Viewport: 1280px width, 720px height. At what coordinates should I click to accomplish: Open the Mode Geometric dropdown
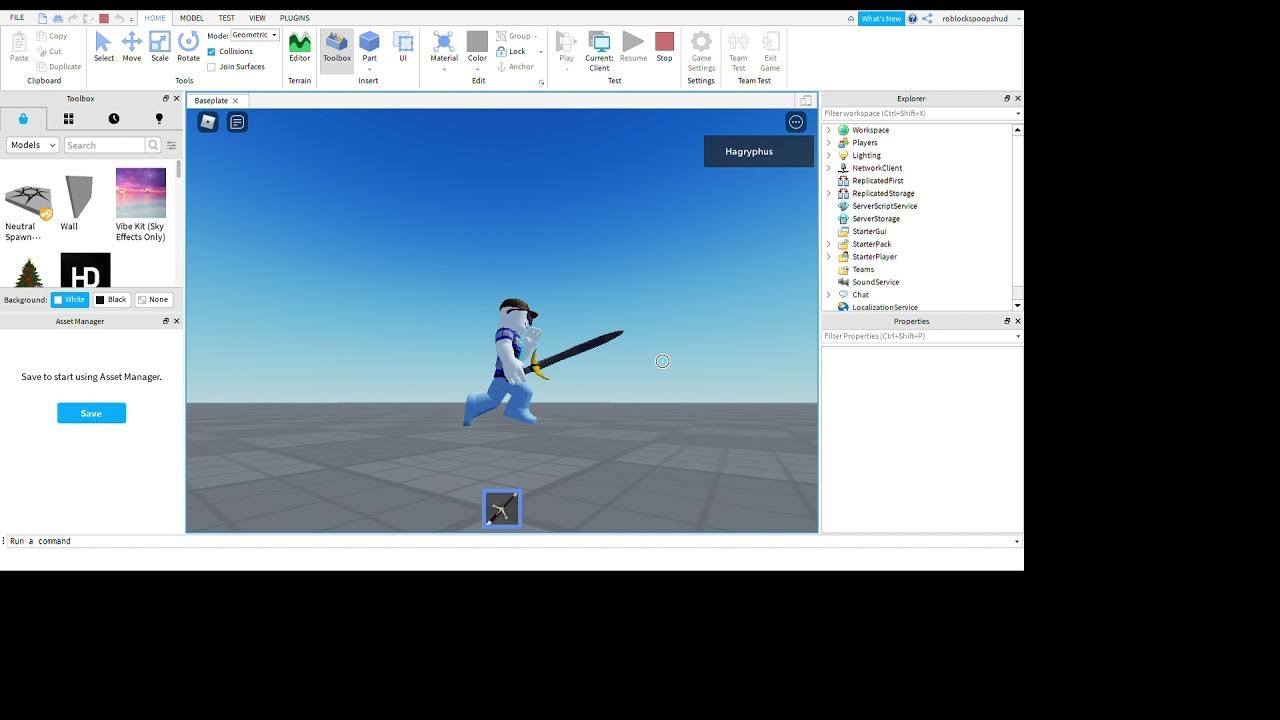click(x=255, y=35)
